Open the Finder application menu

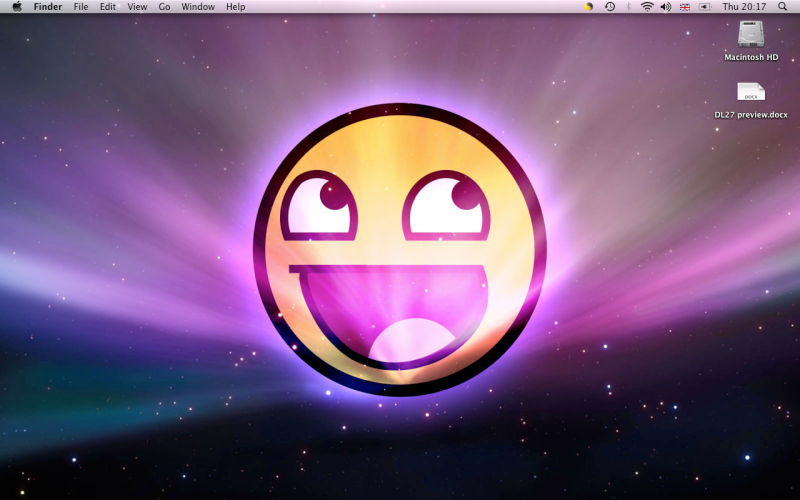click(x=48, y=7)
